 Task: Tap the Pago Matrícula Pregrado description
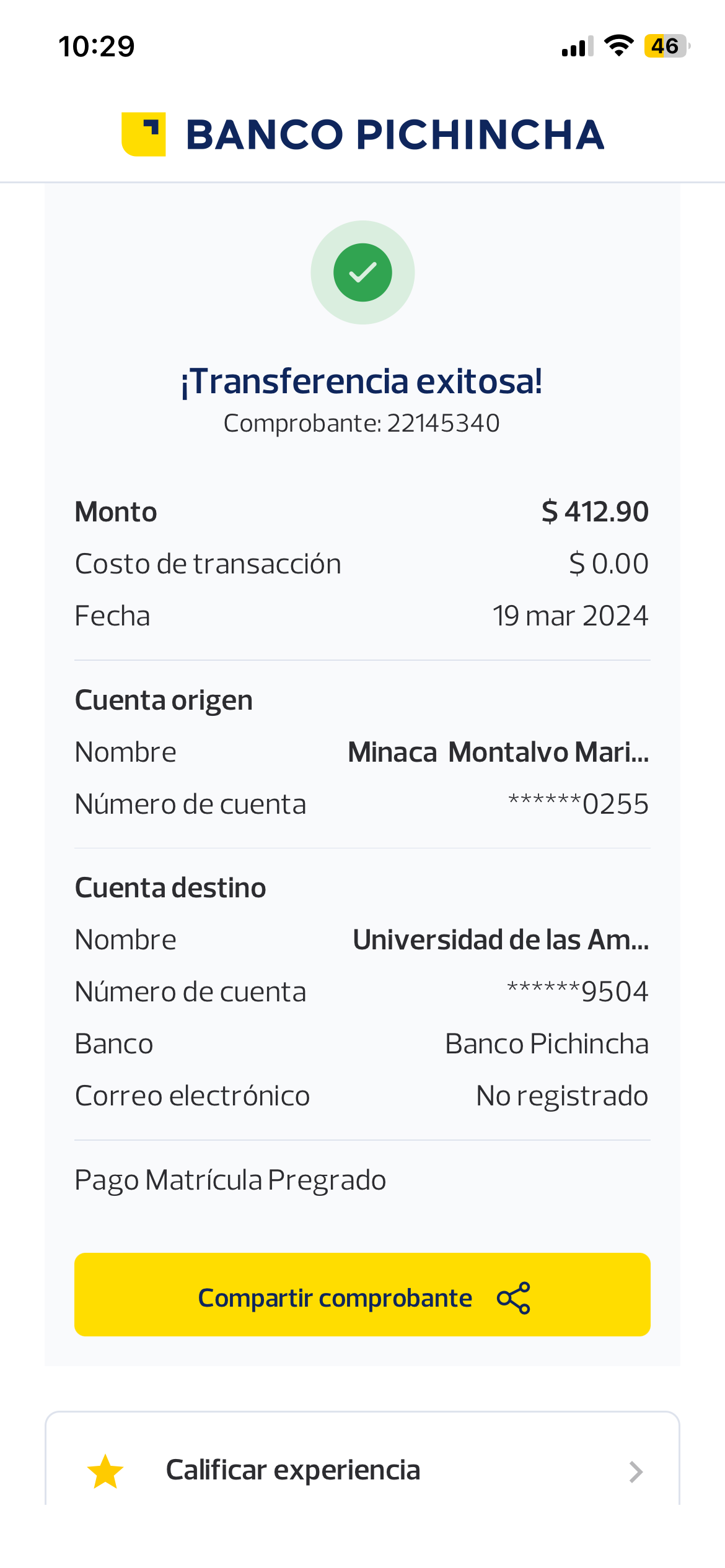click(231, 1180)
